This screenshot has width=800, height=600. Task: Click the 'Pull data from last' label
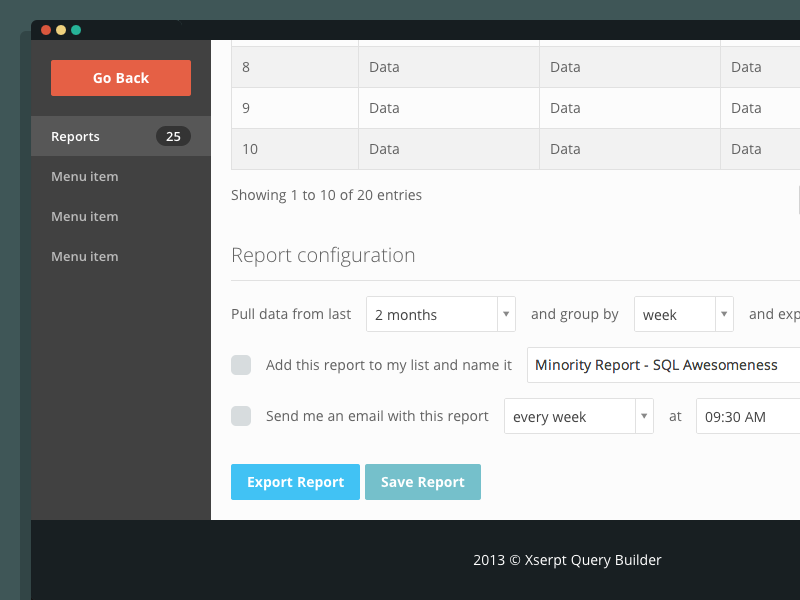(x=291, y=314)
